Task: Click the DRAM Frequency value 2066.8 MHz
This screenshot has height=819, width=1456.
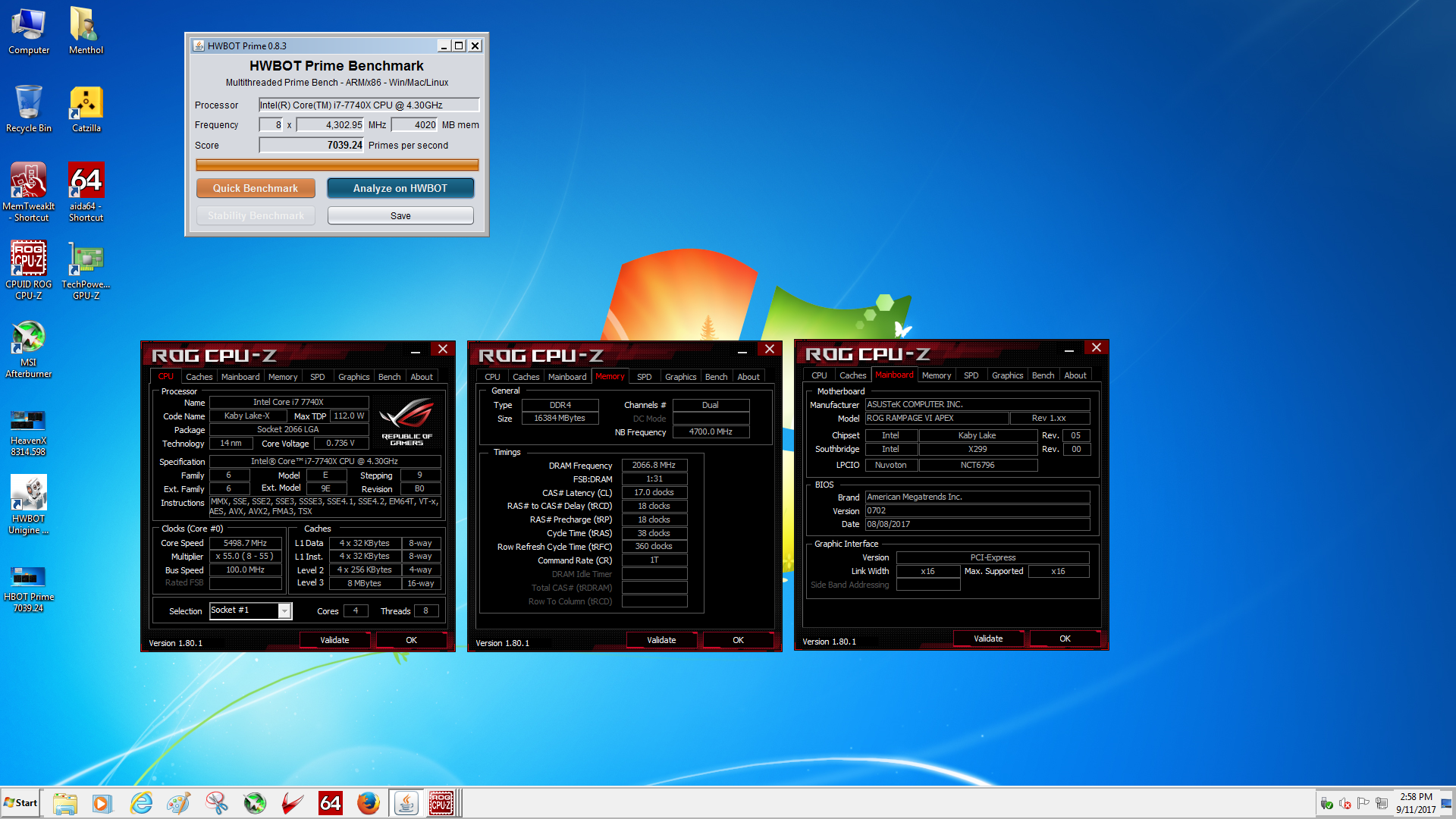Action: pyautogui.click(x=654, y=466)
